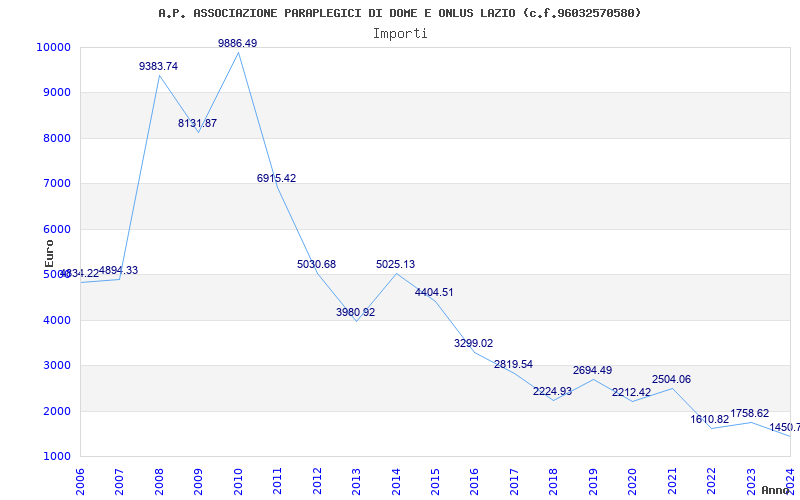
Task: Click the data label 2819.54
Action: click(x=513, y=365)
